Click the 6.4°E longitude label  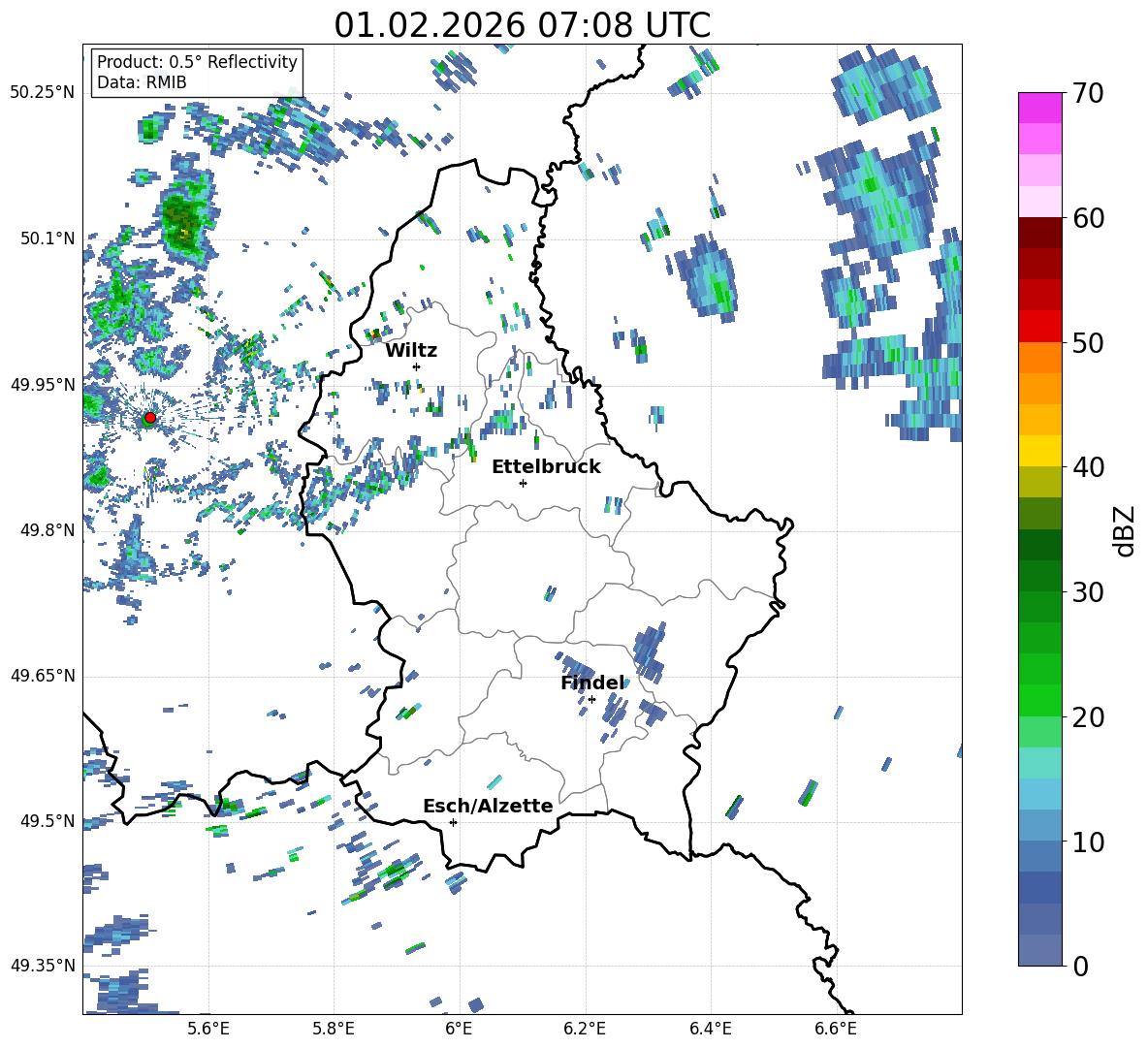pos(710,1029)
